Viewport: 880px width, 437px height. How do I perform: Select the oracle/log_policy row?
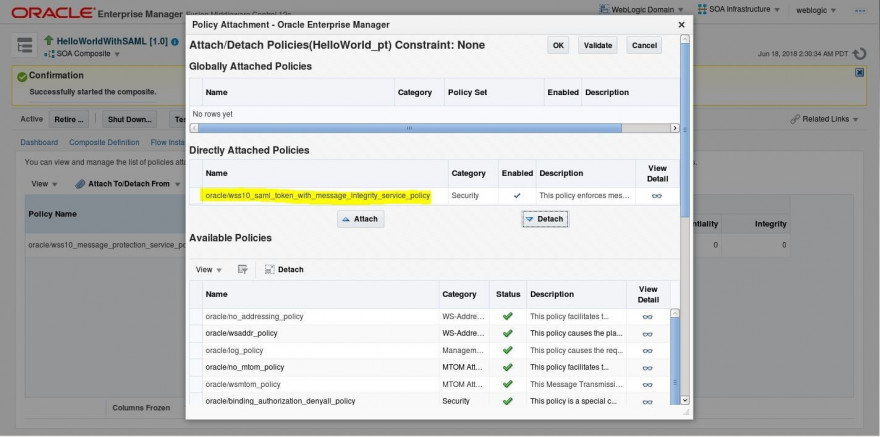click(x=429, y=350)
